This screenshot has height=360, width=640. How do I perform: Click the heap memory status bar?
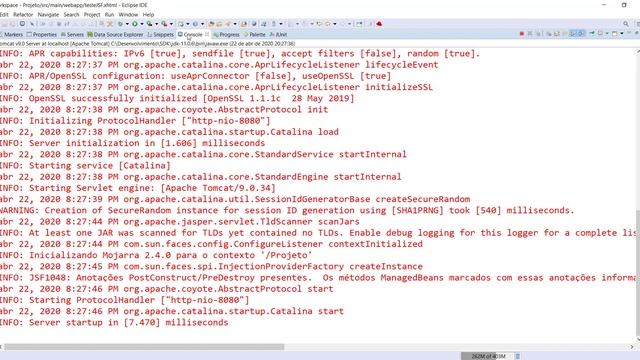(x=487, y=356)
